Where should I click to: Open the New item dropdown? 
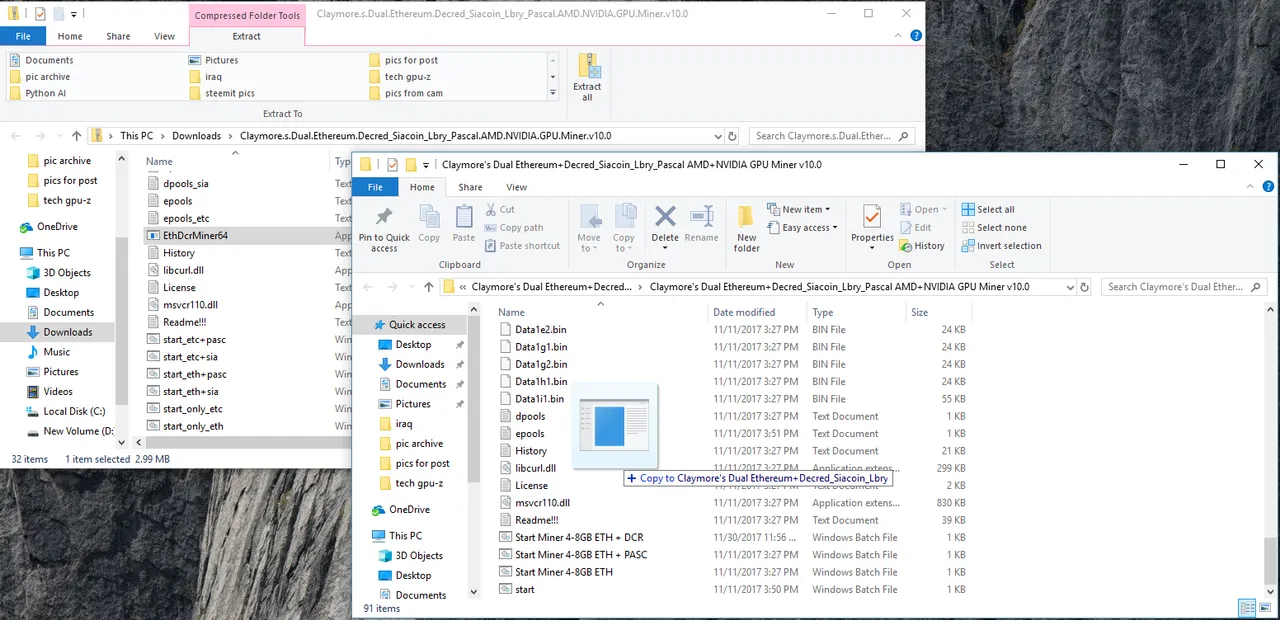[801, 210]
